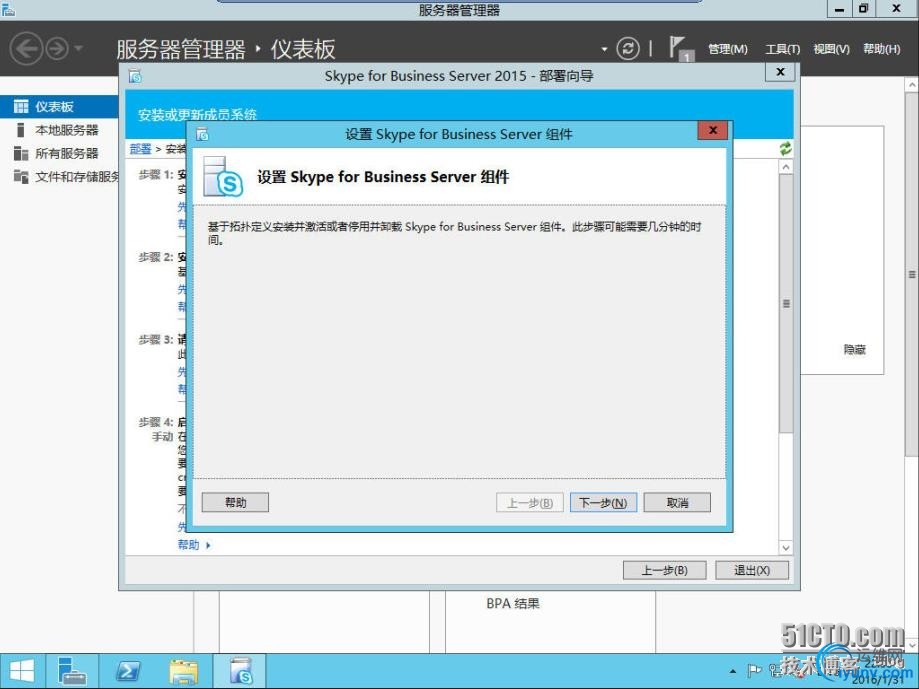The image size is (919, 689).
Task: Show hidden system tray icons
Action: click(733, 671)
